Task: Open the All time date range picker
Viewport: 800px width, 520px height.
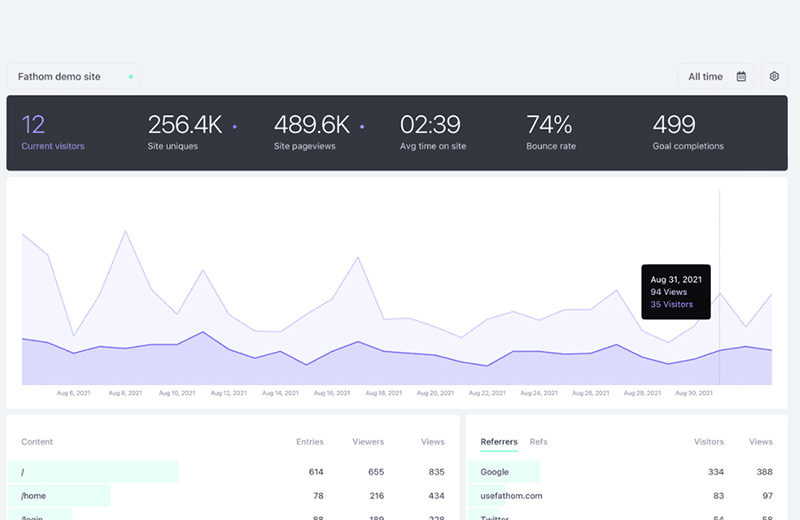Action: [715, 77]
